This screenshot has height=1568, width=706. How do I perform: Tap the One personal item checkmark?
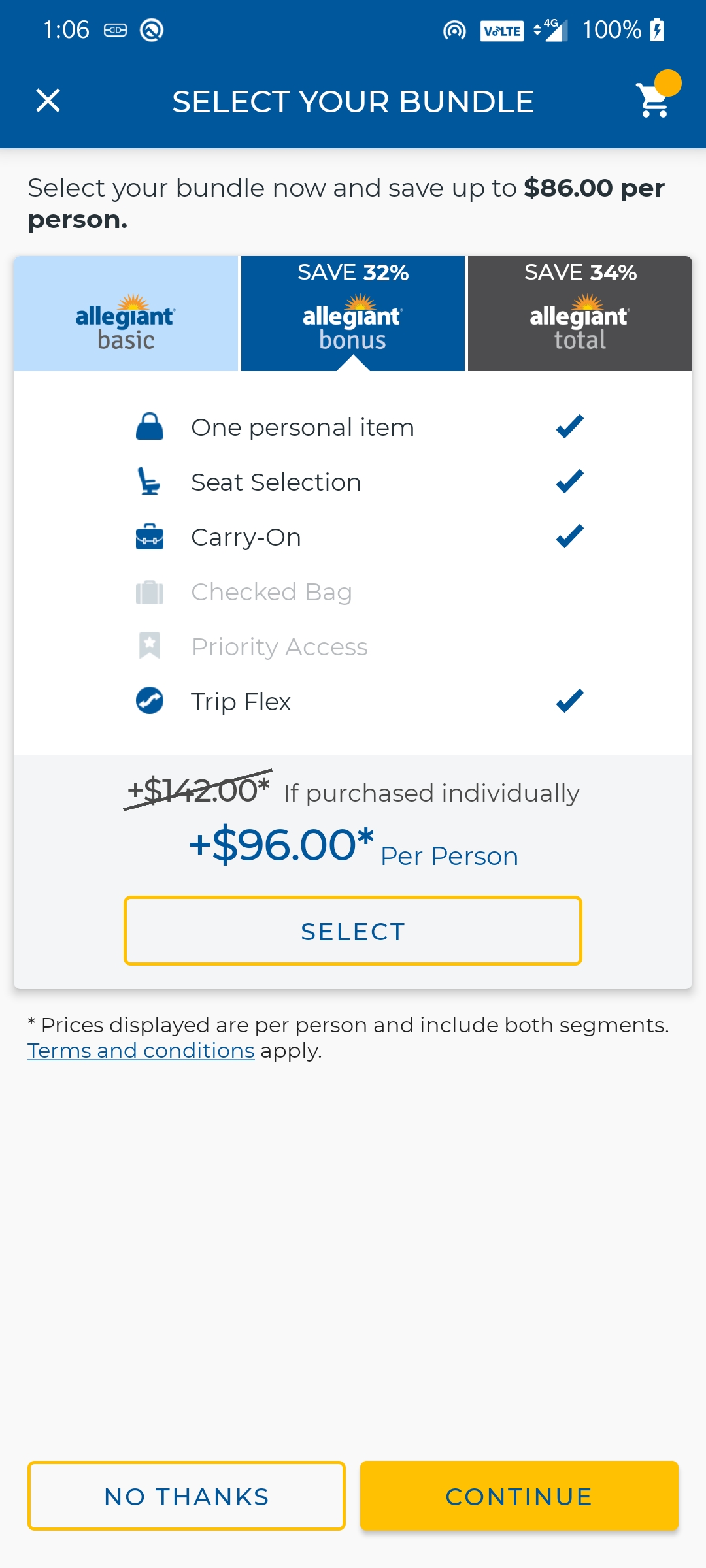[570, 427]
